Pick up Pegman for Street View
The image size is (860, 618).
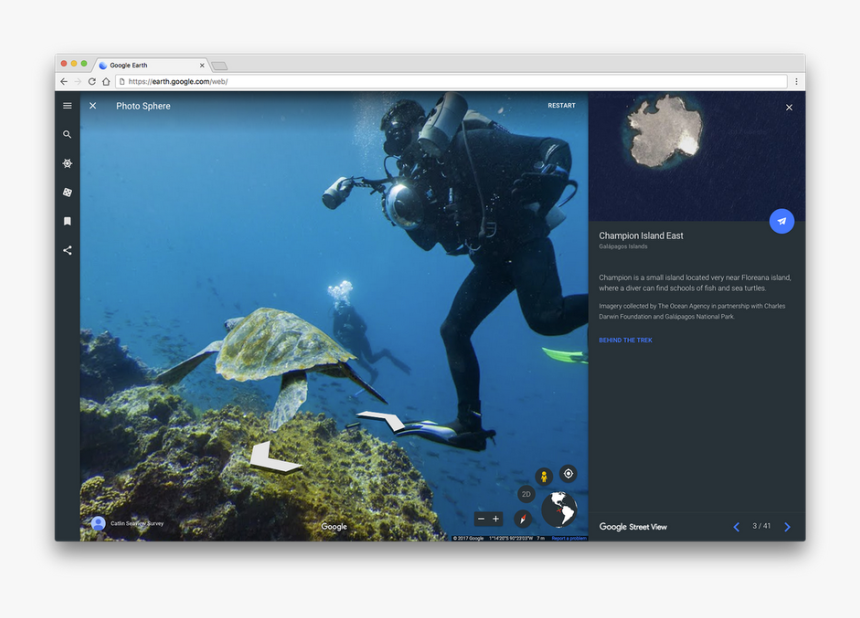542,476
